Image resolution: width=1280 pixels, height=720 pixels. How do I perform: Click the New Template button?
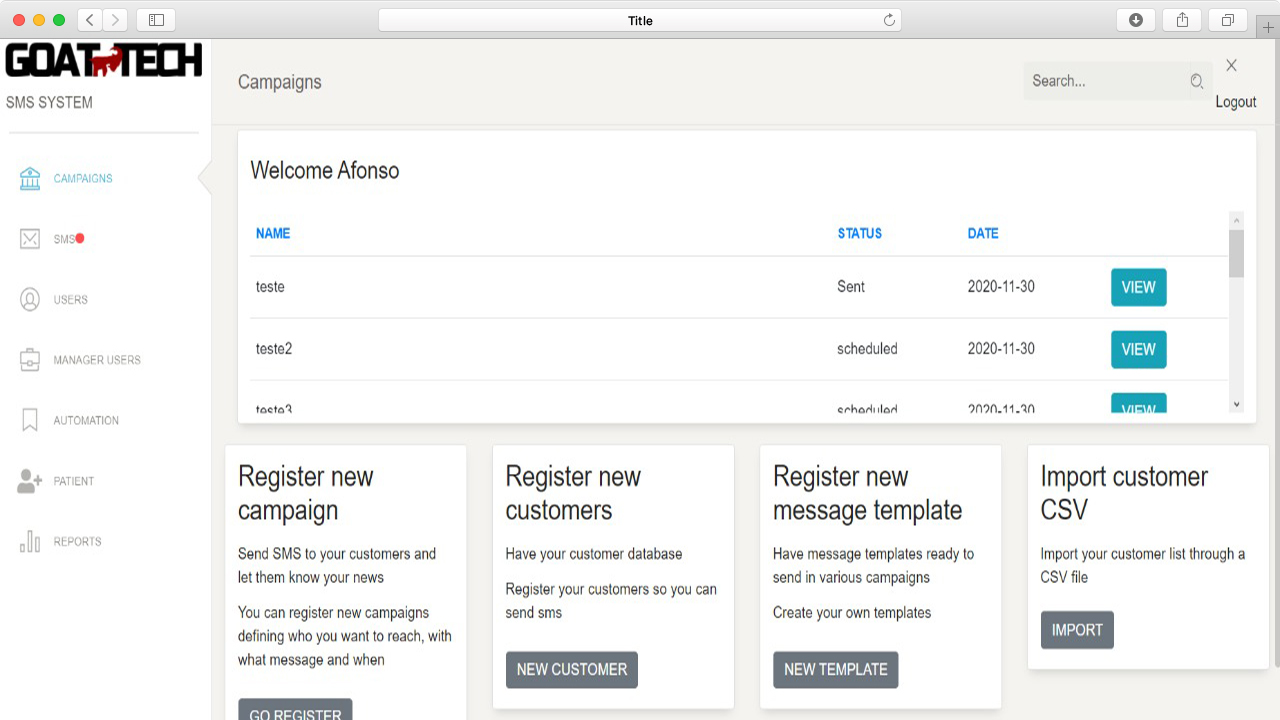[x=835, y=670]
